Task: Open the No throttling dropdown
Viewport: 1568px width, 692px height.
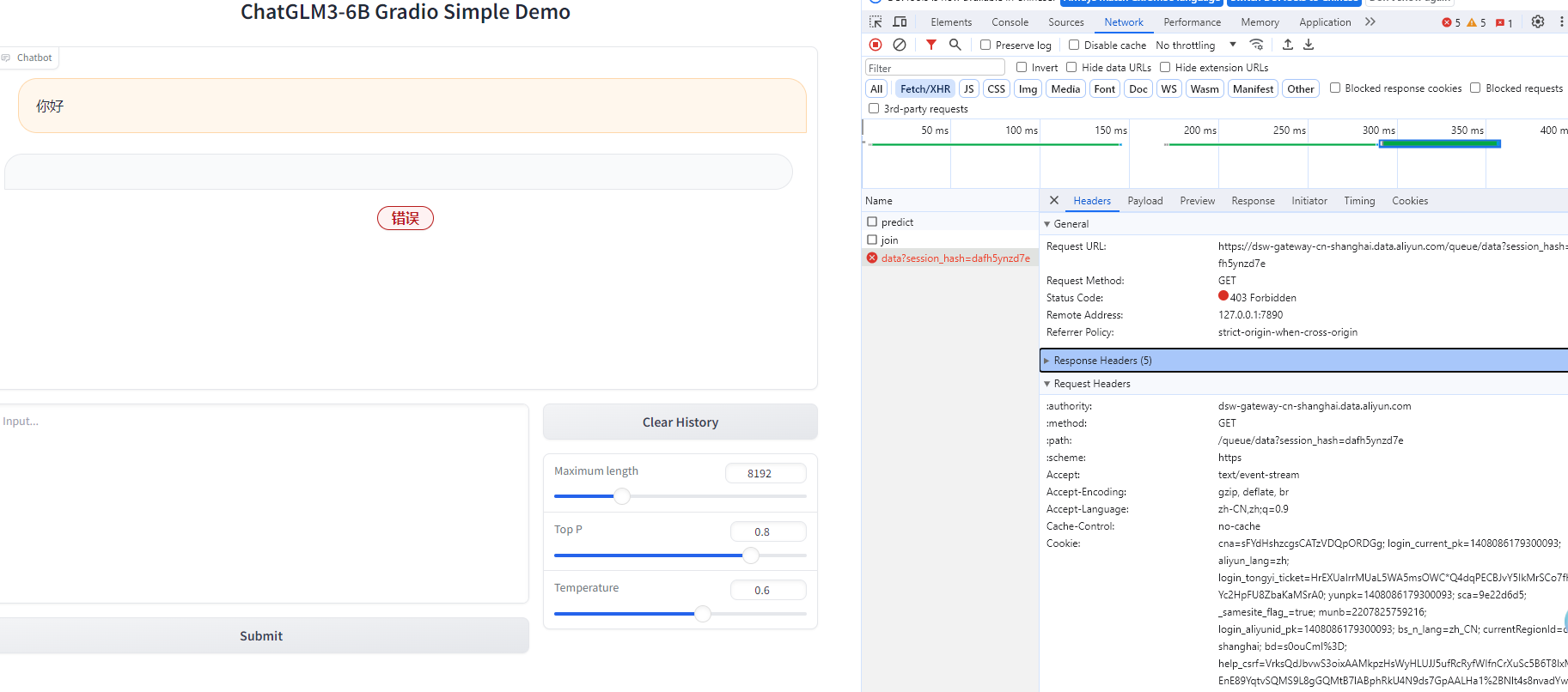Action: (x=1196, y=45)
